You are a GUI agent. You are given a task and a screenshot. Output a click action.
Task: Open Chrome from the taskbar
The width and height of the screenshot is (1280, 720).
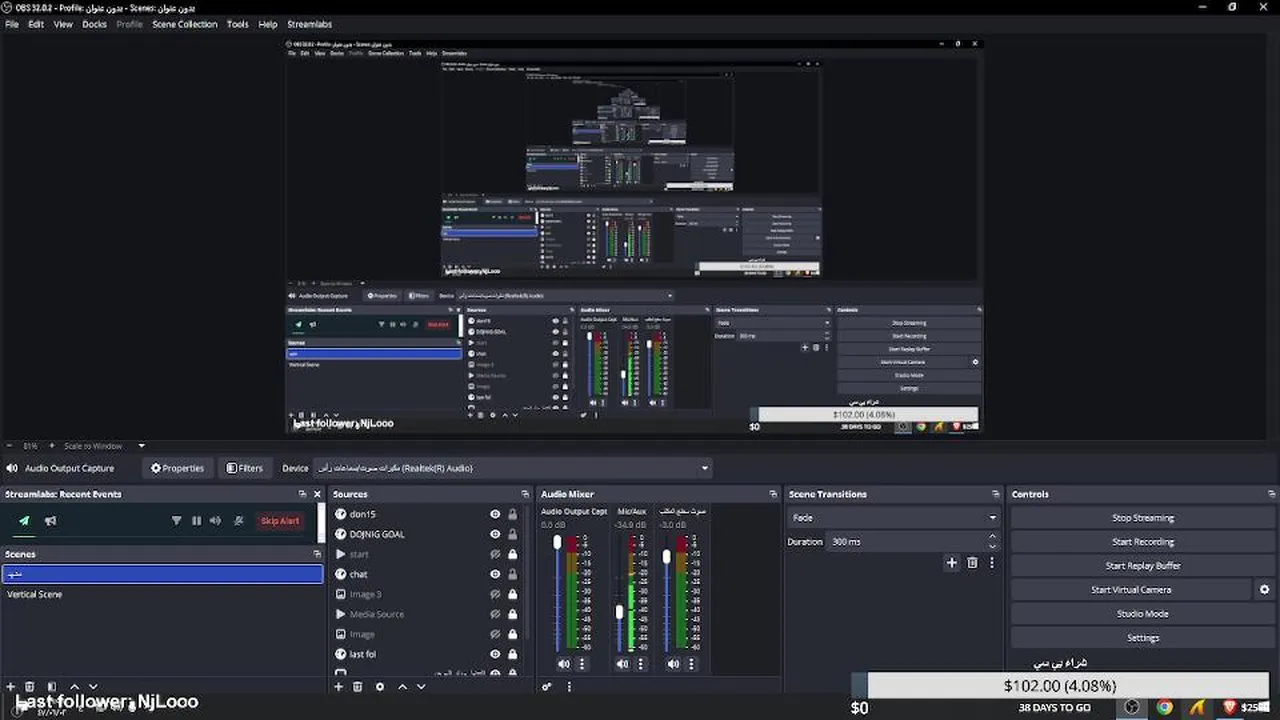coord(1165,707)
